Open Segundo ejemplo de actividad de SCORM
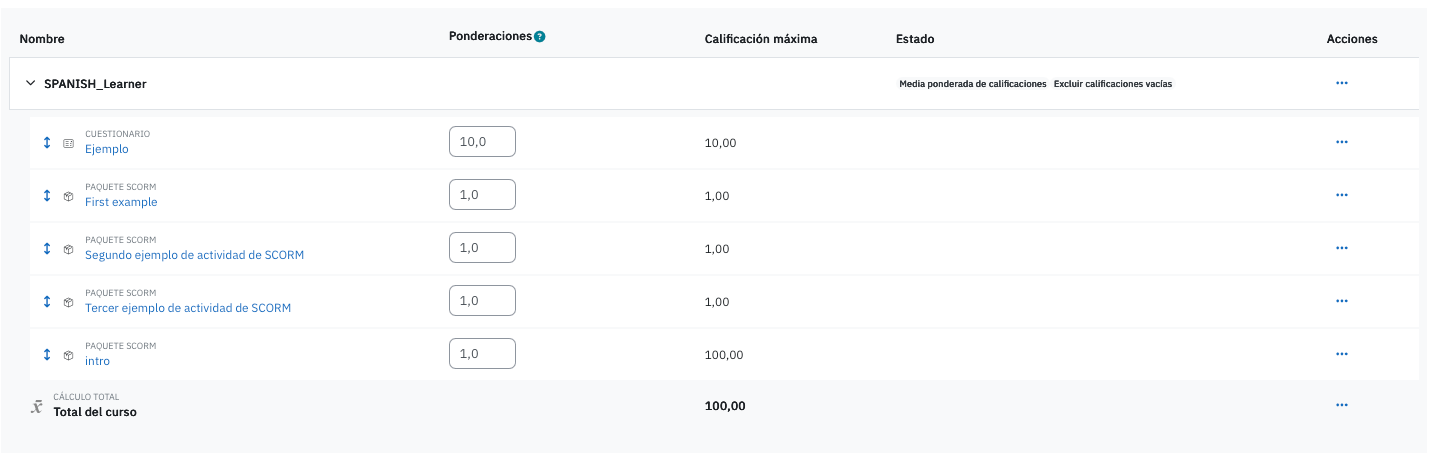1437x469 pixels. pos(194,255)
